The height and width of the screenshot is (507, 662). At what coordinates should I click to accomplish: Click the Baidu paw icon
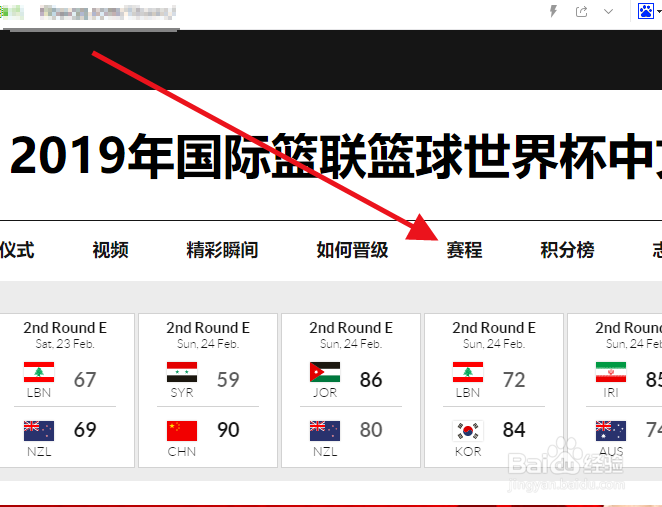pyautogui.click(x=646, y=11)
